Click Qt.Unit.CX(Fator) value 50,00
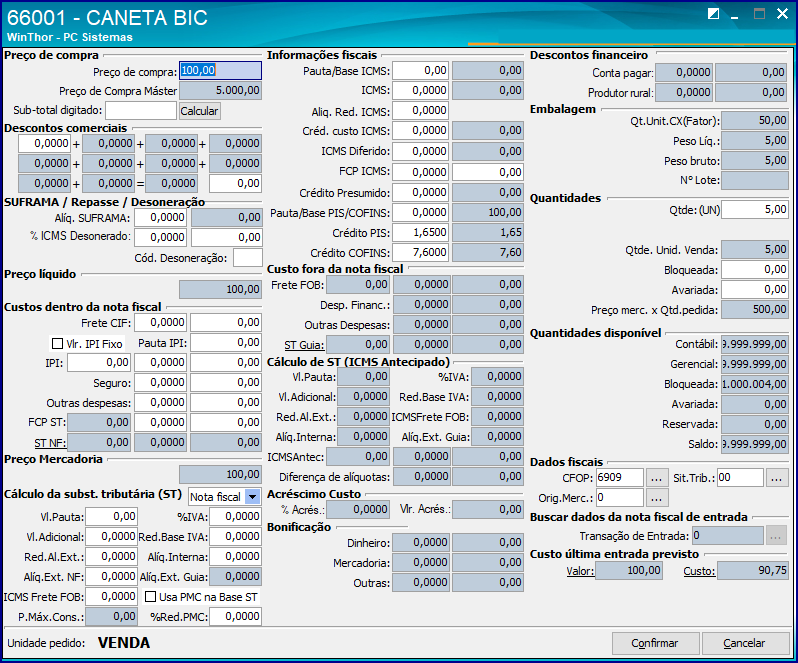 (x=755, y=121)
